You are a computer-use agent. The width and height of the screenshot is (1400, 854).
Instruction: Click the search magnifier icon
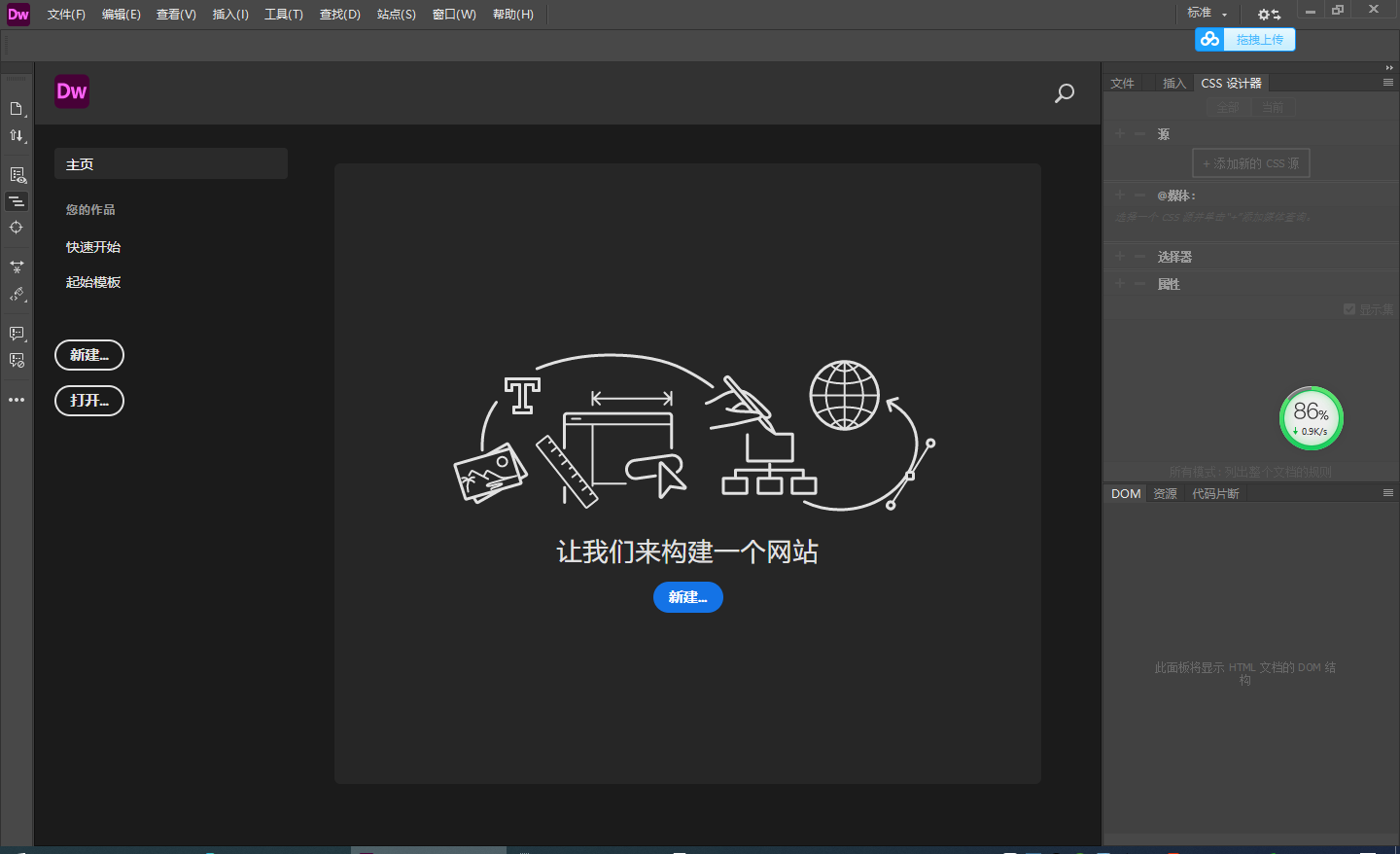[1065, 93]
